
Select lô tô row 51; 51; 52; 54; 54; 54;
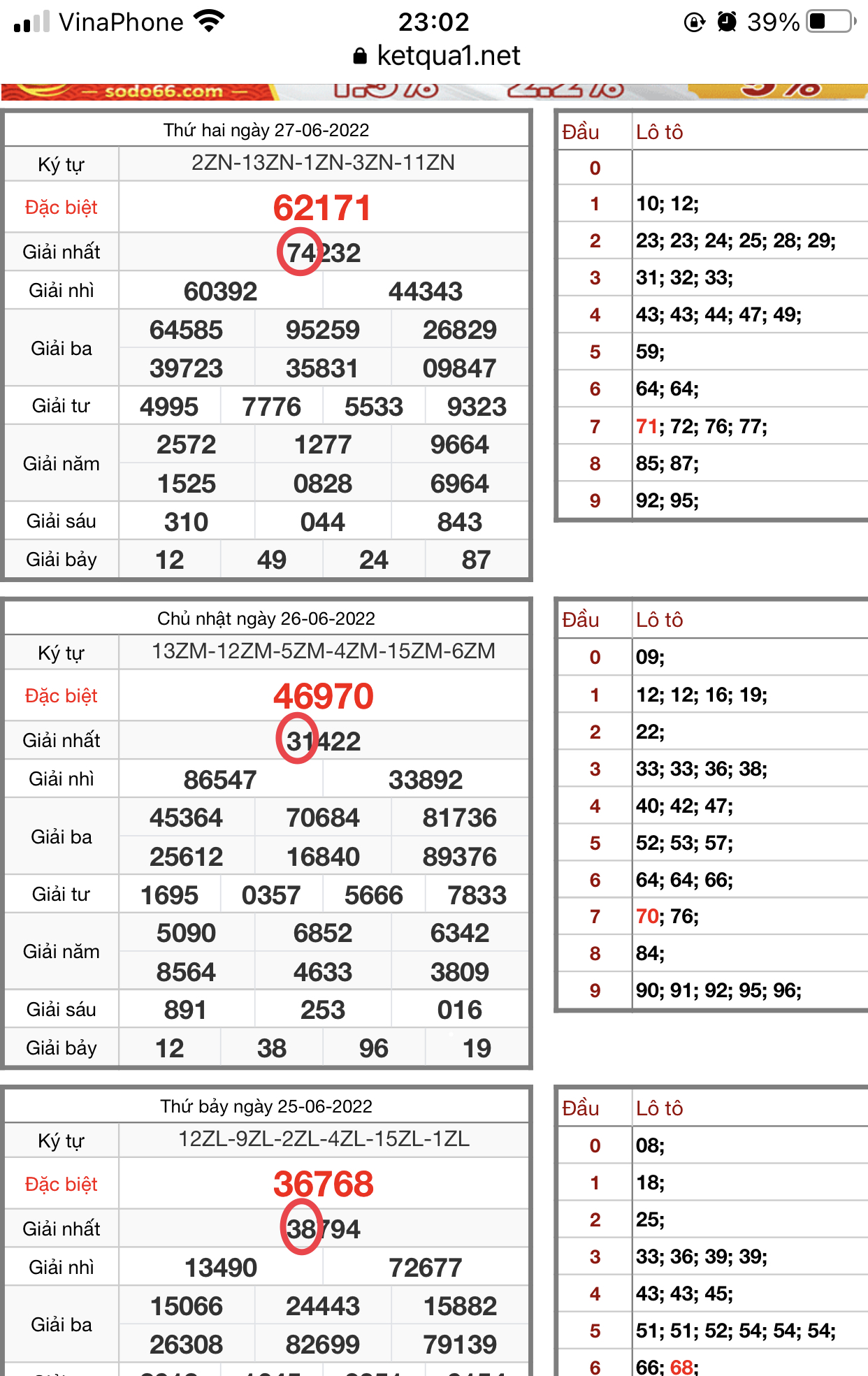point(736,1331)
